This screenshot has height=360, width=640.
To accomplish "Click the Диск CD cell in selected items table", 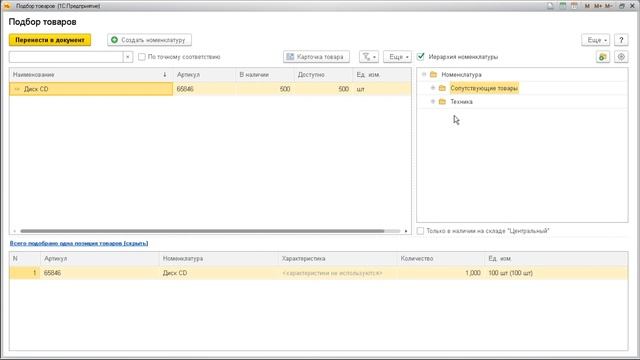I will click(218, 273).
